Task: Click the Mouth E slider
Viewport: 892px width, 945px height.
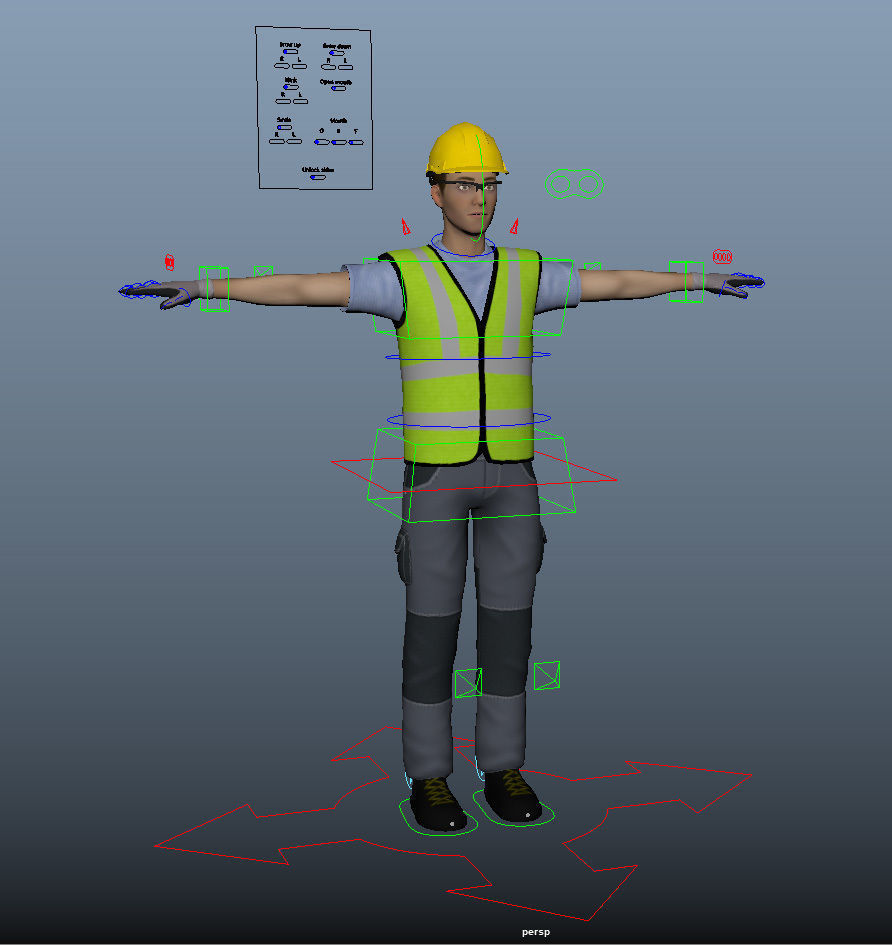Action: pyautogui.click(x=339, y=142)
